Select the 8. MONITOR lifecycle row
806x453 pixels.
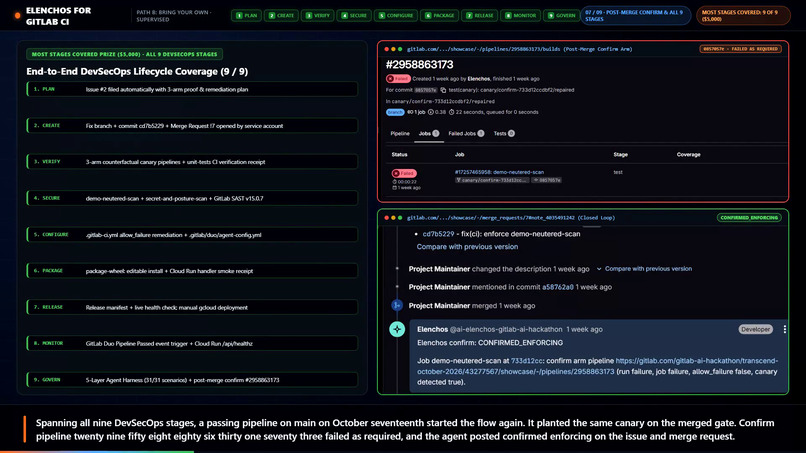(x=192, y=343)
